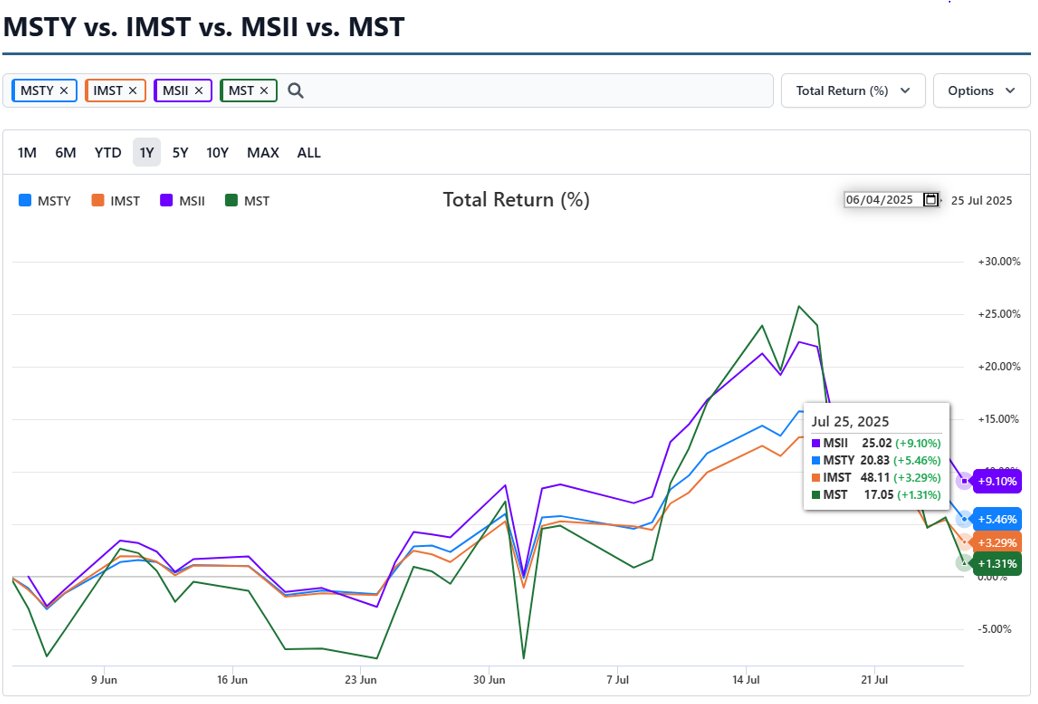Click the blue MSTY legend swatch
This screenshot has height=704, width=1038.
coord(25,200)
